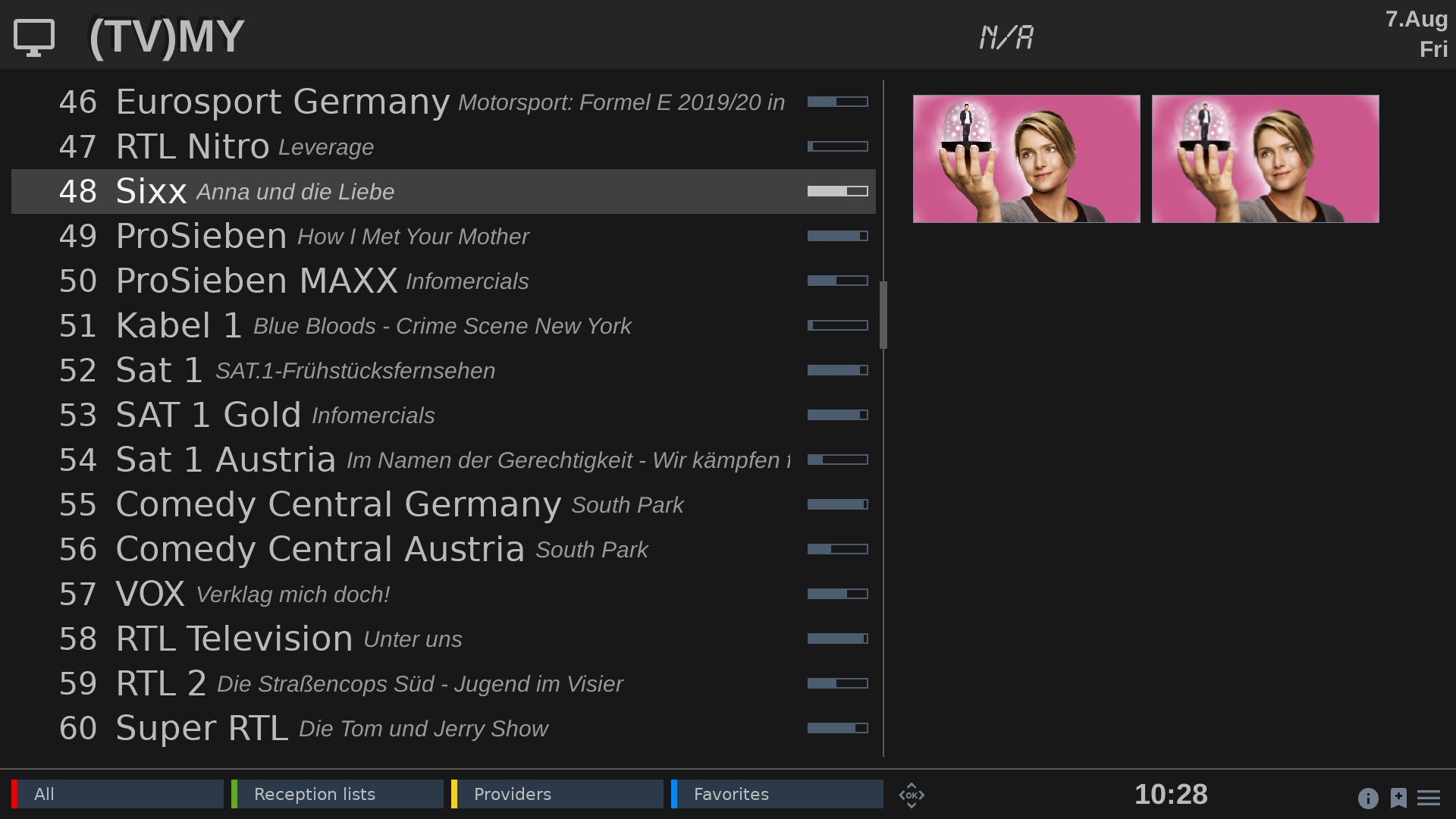Select channel 49 ProSieben
Image resolution: width=1456 pixels, height=819 pixels.
click(x=444, y=236)
